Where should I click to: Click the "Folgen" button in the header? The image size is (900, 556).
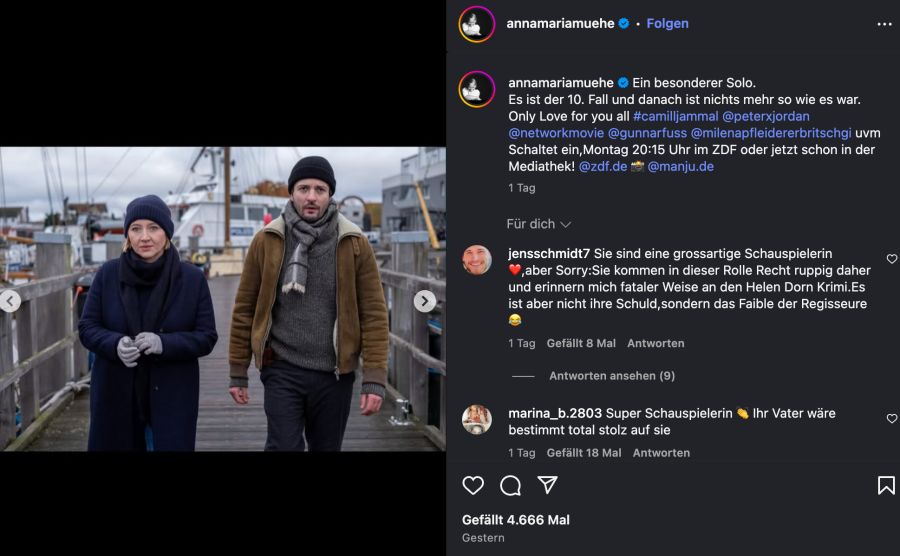(667, 24)
